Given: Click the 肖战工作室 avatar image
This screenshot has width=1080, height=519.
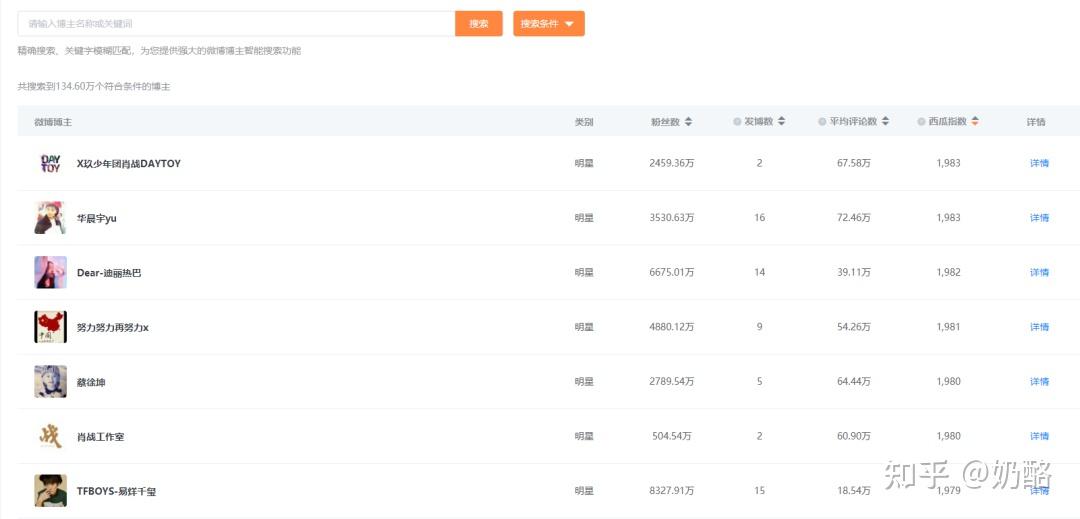Looking at the screenshot, I should point(50,436).
